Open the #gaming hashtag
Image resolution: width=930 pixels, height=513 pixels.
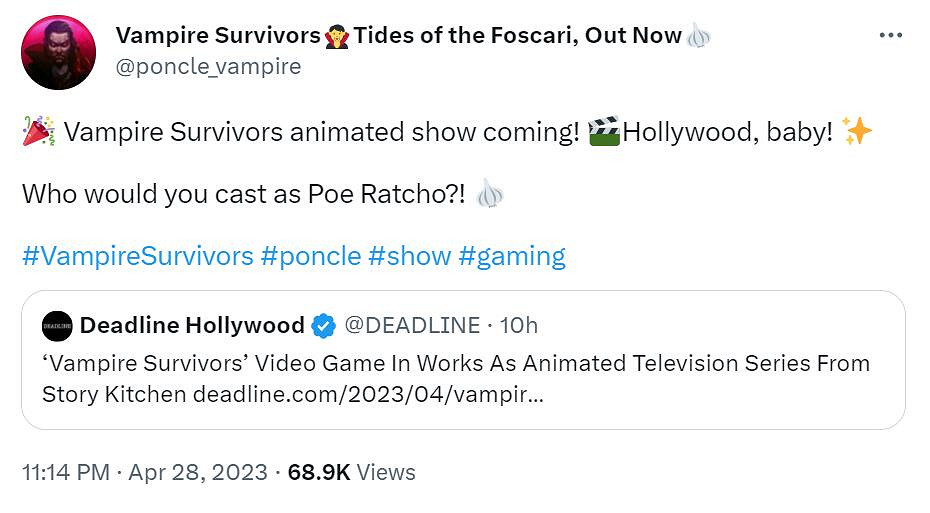(x=512, y=256)
